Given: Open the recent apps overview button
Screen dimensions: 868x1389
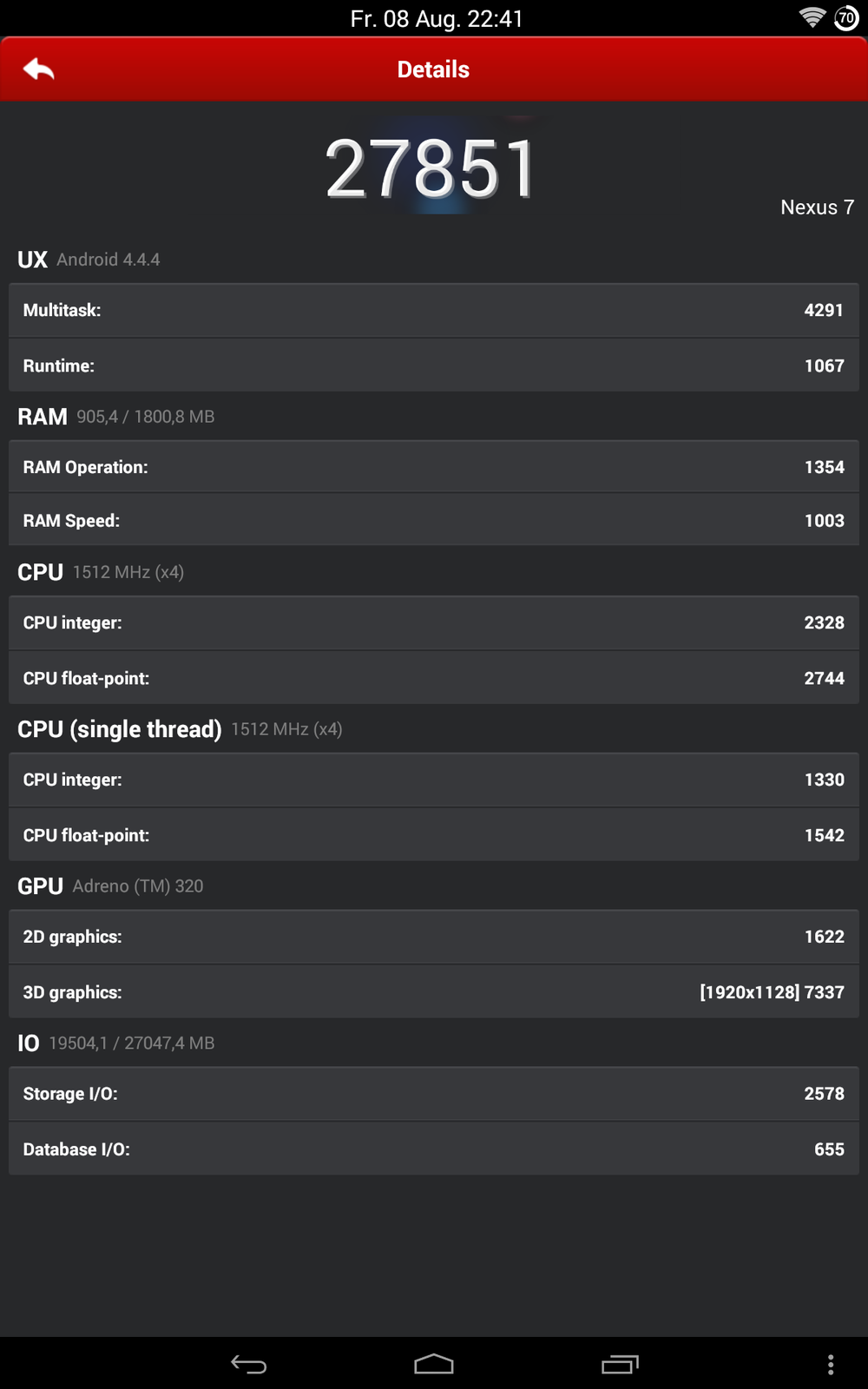Looking at the screenshot, I should coord(620,1365).
